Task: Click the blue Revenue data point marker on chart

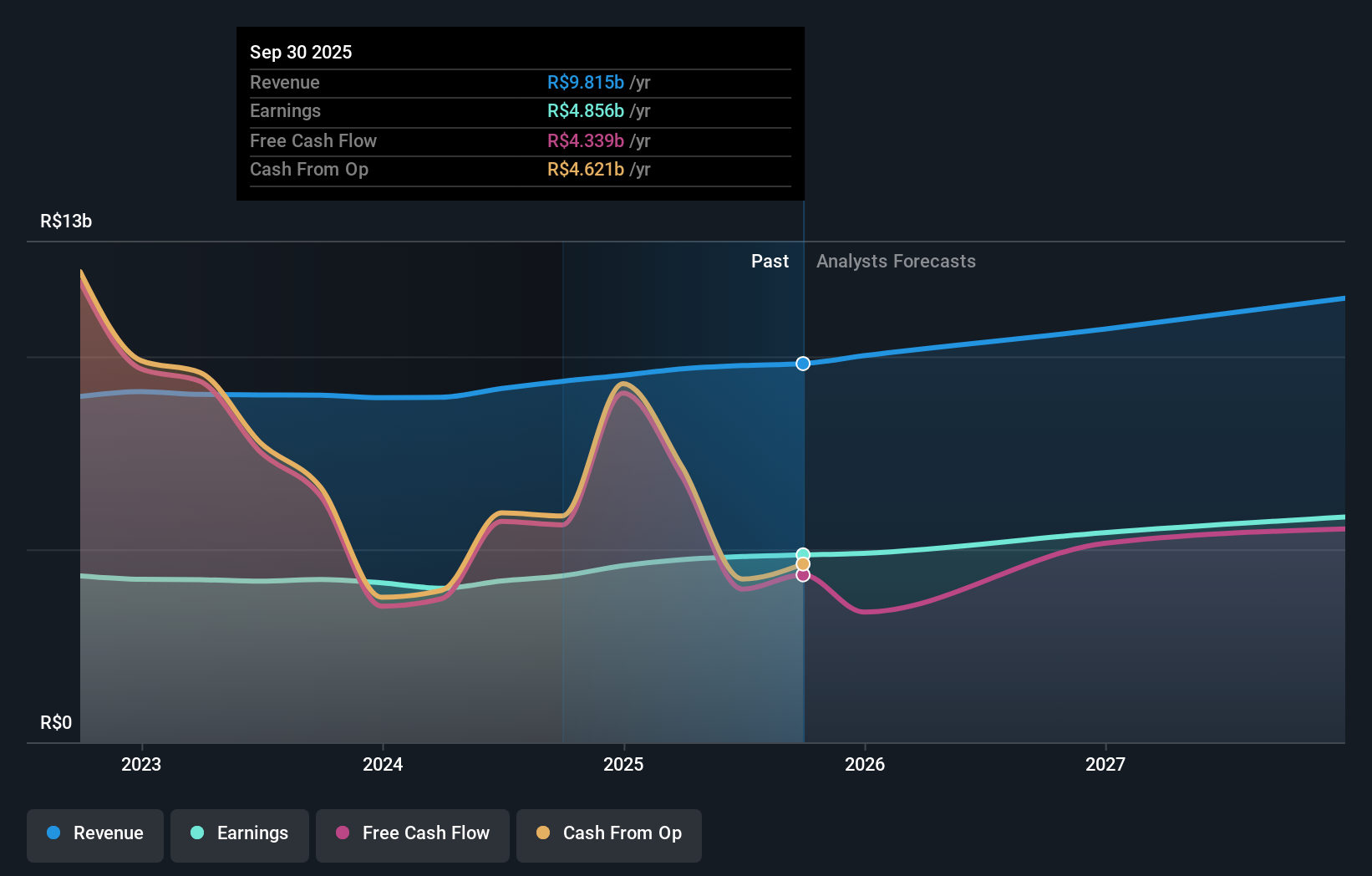Action: (x=803, y=364)
